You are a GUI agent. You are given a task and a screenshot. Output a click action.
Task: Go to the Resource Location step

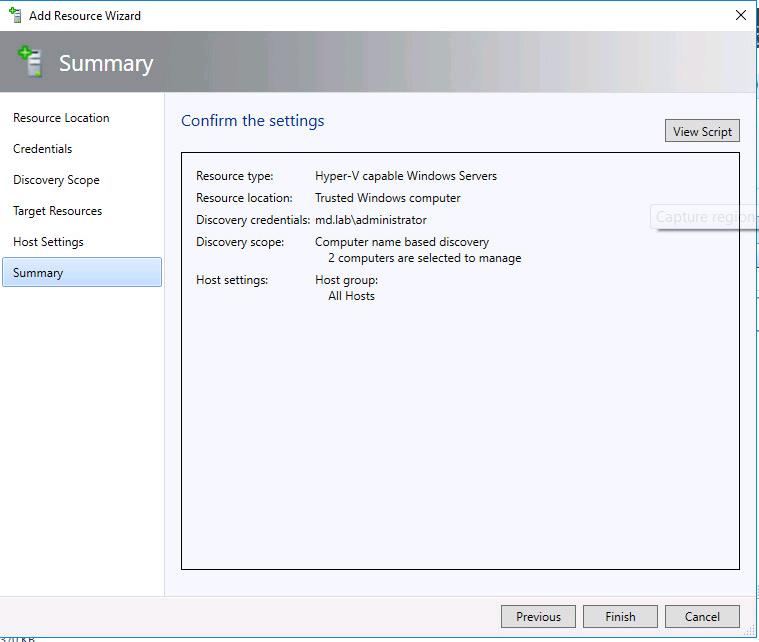pyautogui.click(x=61, y=118)
